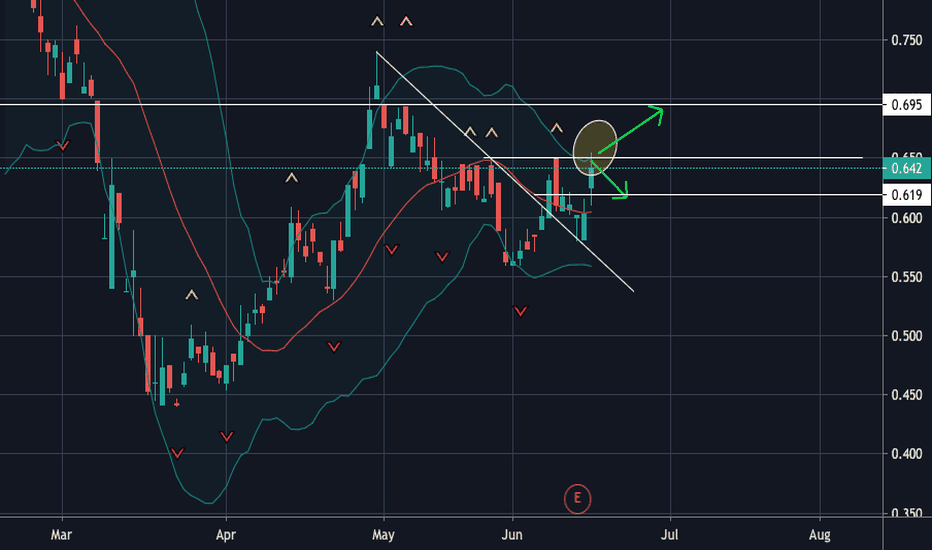Select the 0.695 horizontal line price label
Image resolution: width=932 pixels, height=550 pixels.
907,105
